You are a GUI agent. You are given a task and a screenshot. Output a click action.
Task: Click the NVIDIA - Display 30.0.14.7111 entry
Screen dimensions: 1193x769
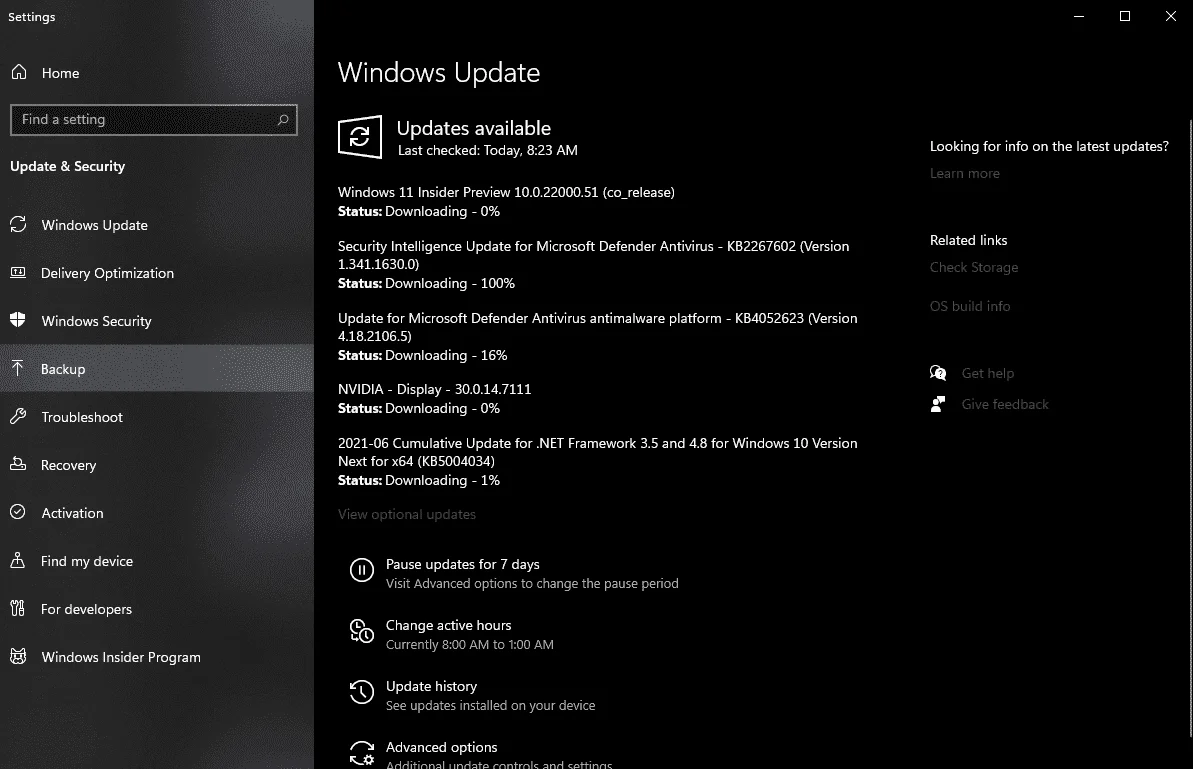(434, 389)
